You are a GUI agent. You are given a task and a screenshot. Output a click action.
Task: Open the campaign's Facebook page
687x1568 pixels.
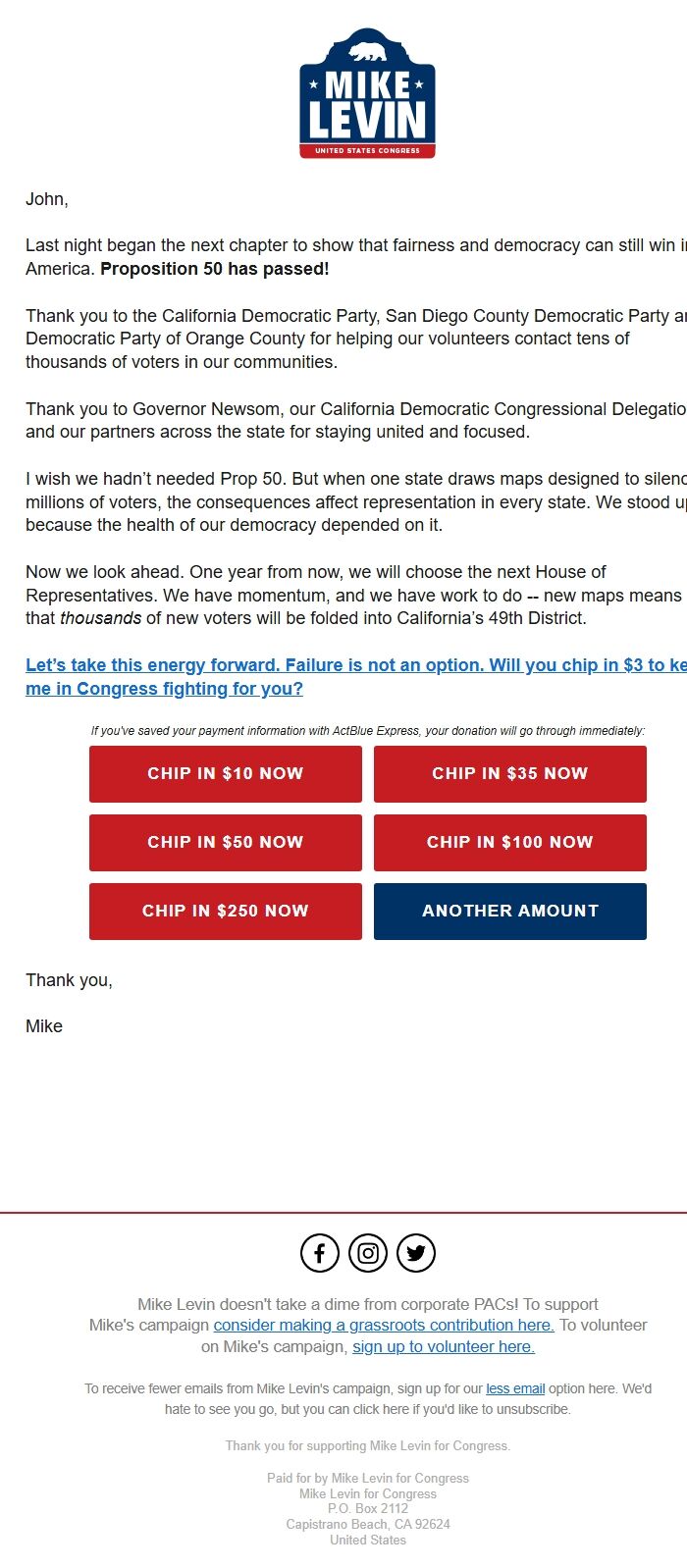[x=319, y=1252]
